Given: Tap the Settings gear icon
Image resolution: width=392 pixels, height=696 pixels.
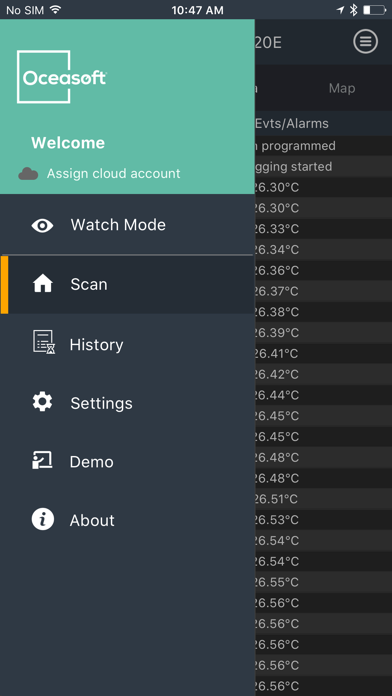Looking at the screenshot, I should pos(42,402).
